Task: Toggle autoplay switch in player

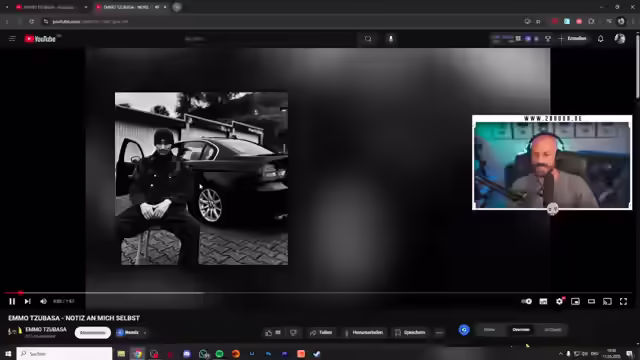Action: (527, 301)
